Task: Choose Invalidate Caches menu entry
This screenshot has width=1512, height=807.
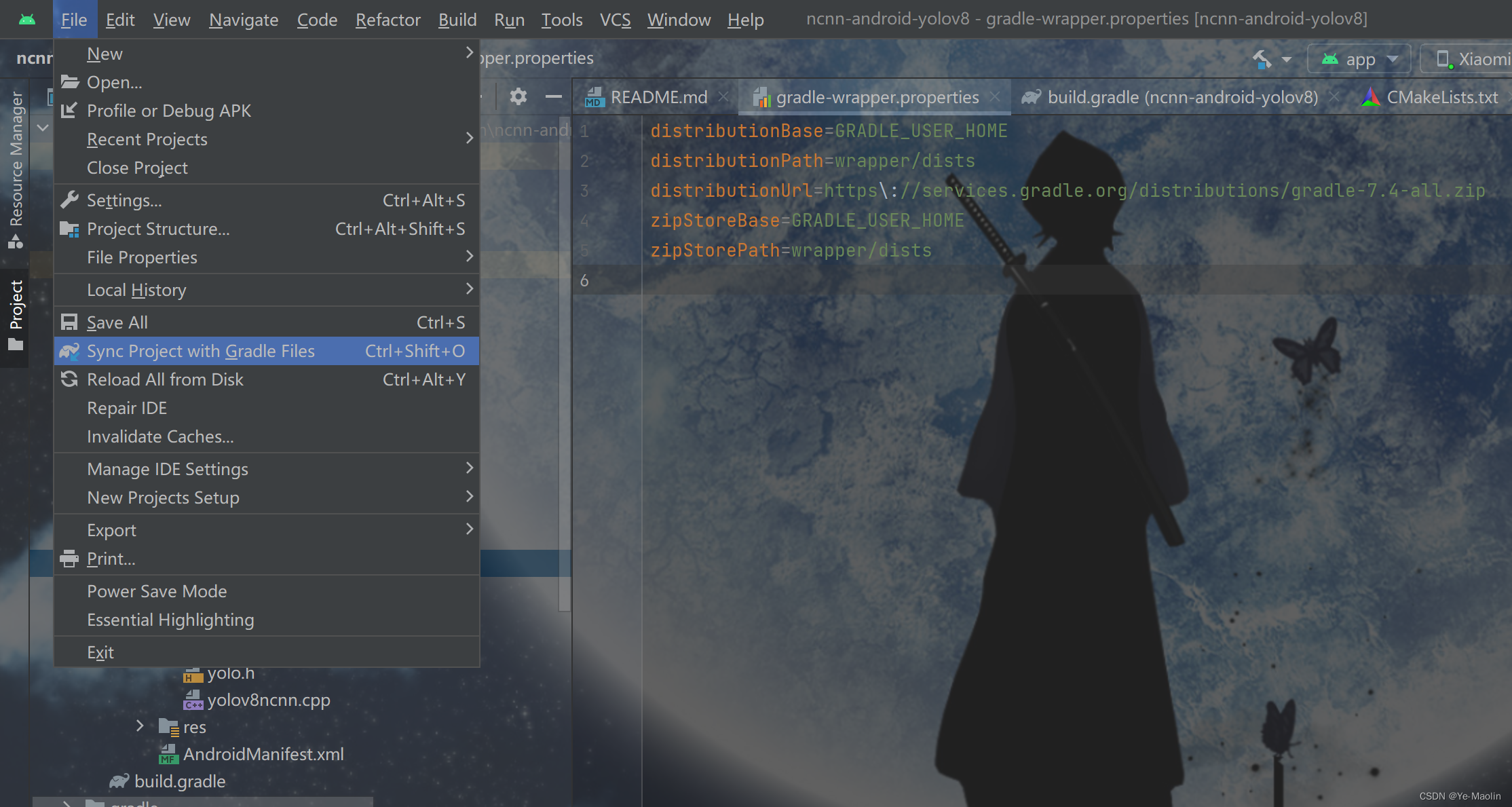Action: point(266,436)
